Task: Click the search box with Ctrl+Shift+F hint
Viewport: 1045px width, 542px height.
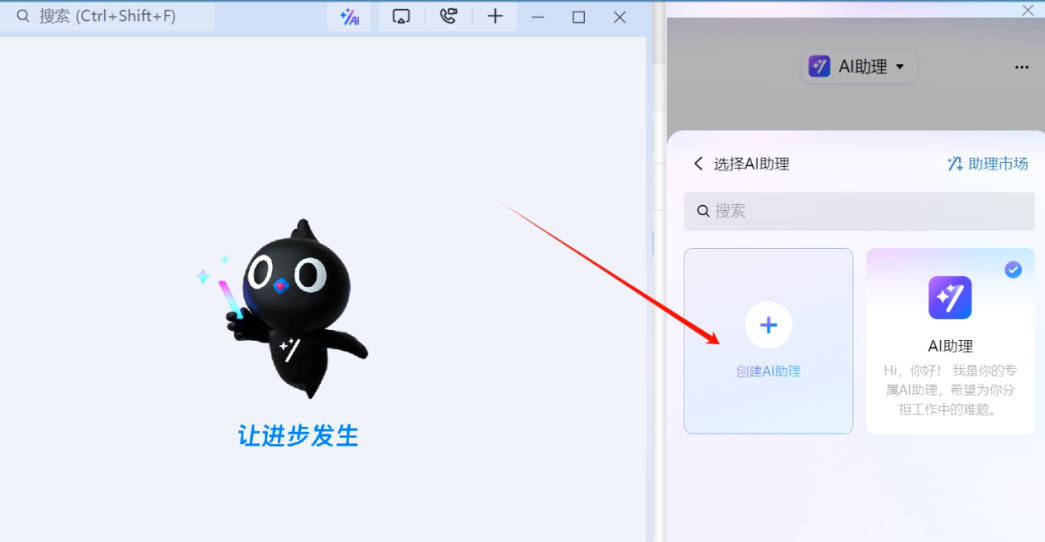Action: point(107,16)
